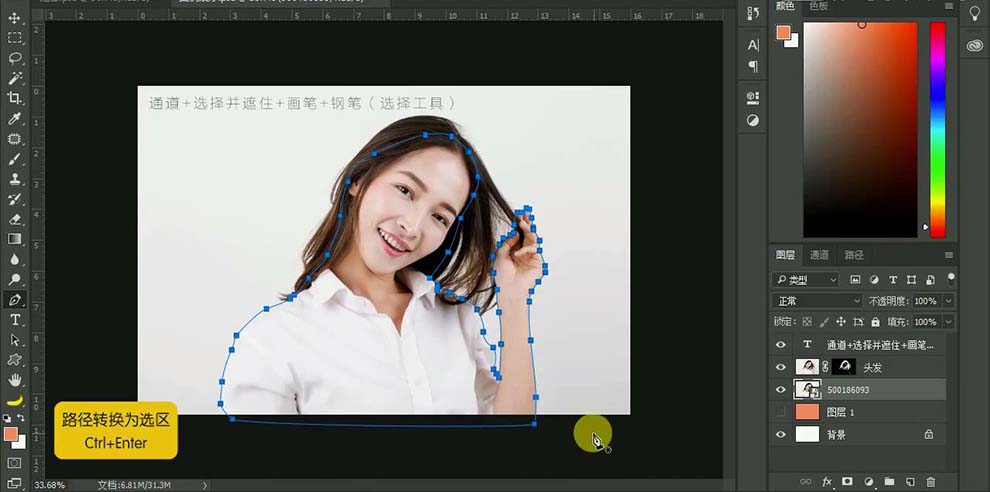Switch to the 色板 tab
Image resolution: width=990 pixels, height=492 pixels.
[x=818, y=6]
